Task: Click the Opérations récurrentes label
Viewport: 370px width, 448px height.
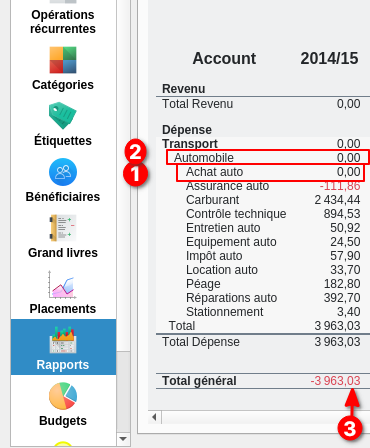Action: (63, 22)
